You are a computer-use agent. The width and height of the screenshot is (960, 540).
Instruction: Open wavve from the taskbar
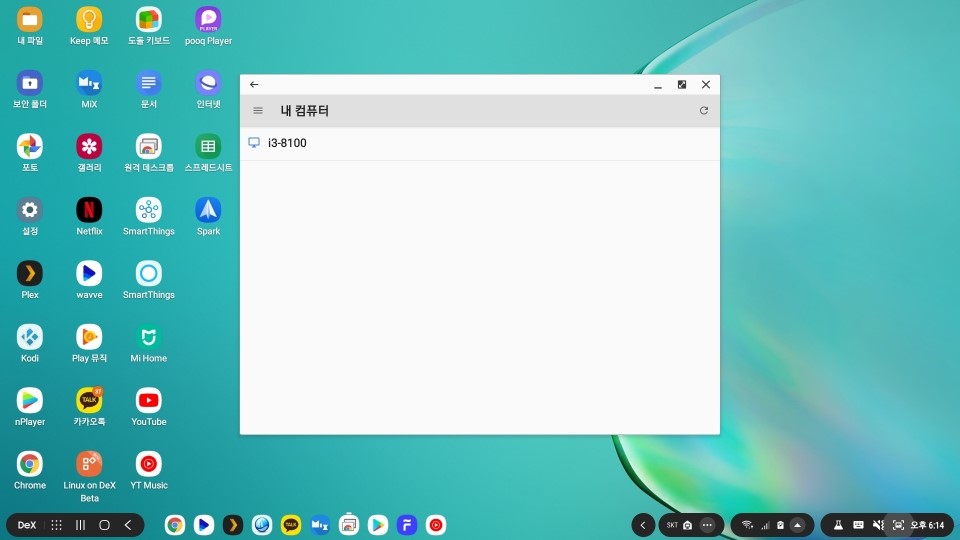click(x=204, y=525)
